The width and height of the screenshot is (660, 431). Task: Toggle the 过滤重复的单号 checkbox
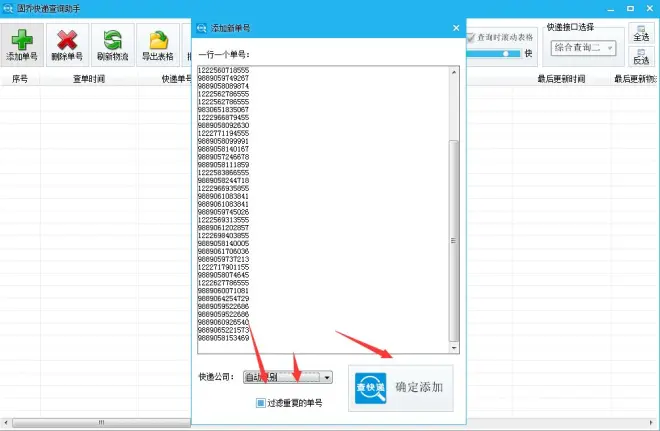[261, 403]
